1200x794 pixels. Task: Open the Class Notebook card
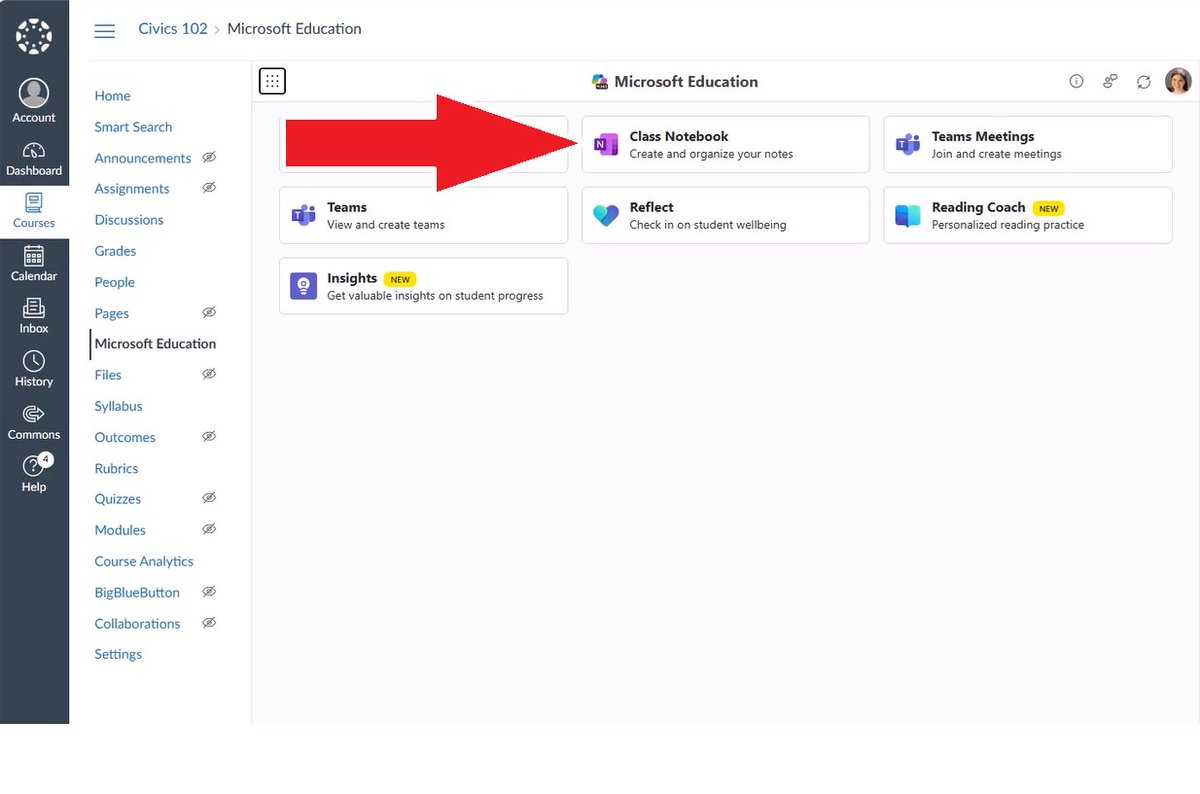click(x=725, y=144)
